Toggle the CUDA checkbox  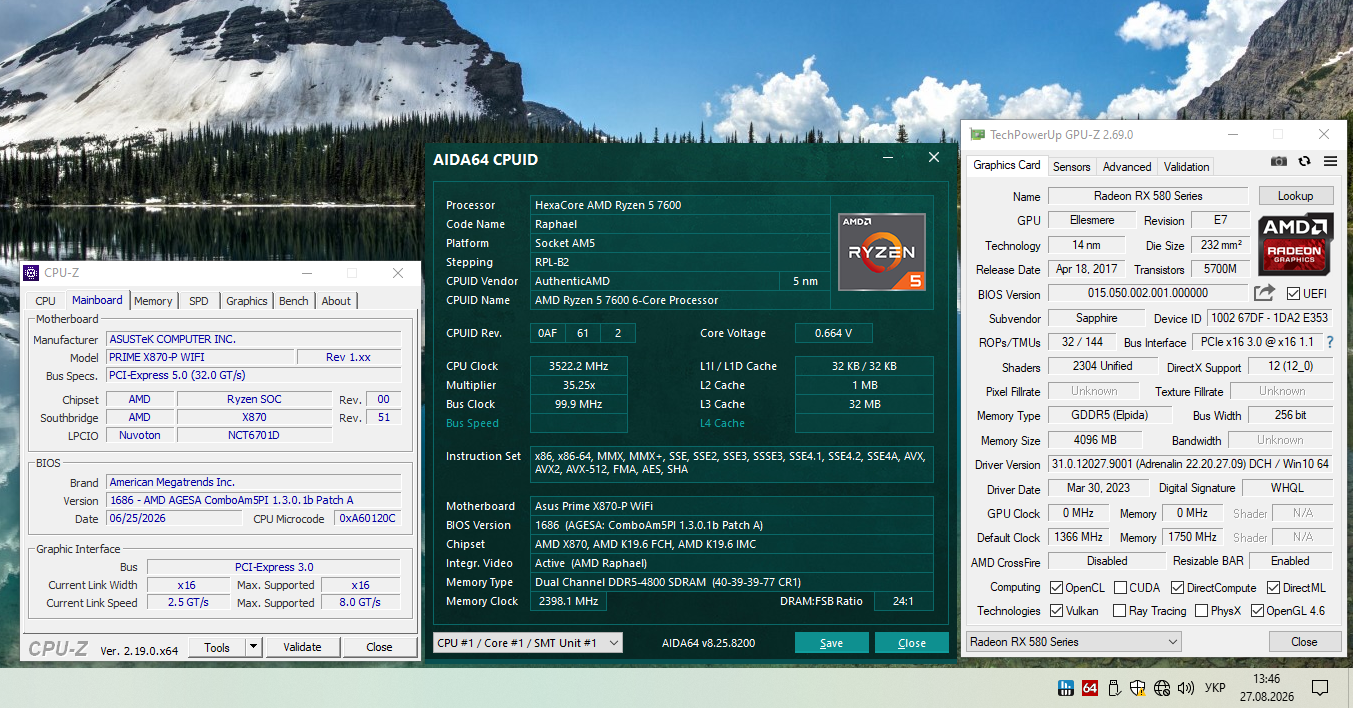point(1120,588)
